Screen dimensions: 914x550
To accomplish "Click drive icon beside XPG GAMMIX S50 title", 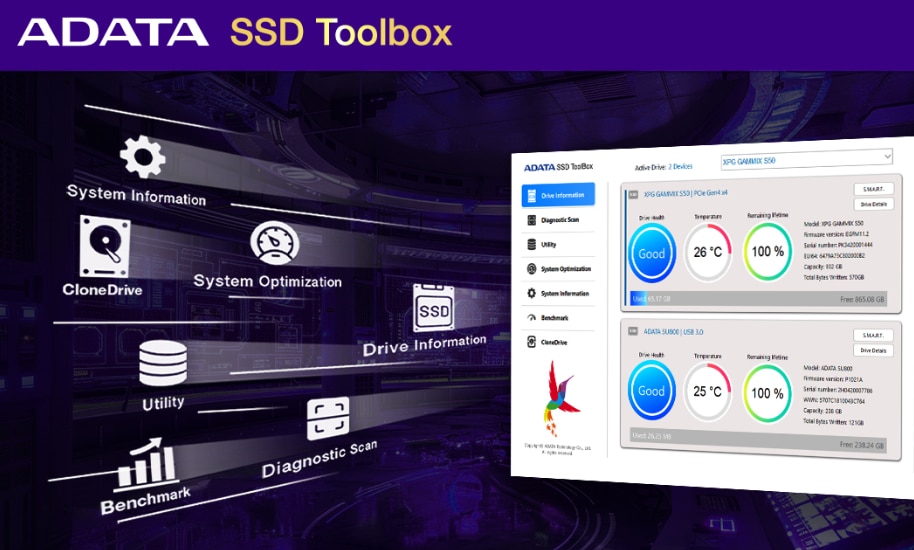I will tap(633, 195).
